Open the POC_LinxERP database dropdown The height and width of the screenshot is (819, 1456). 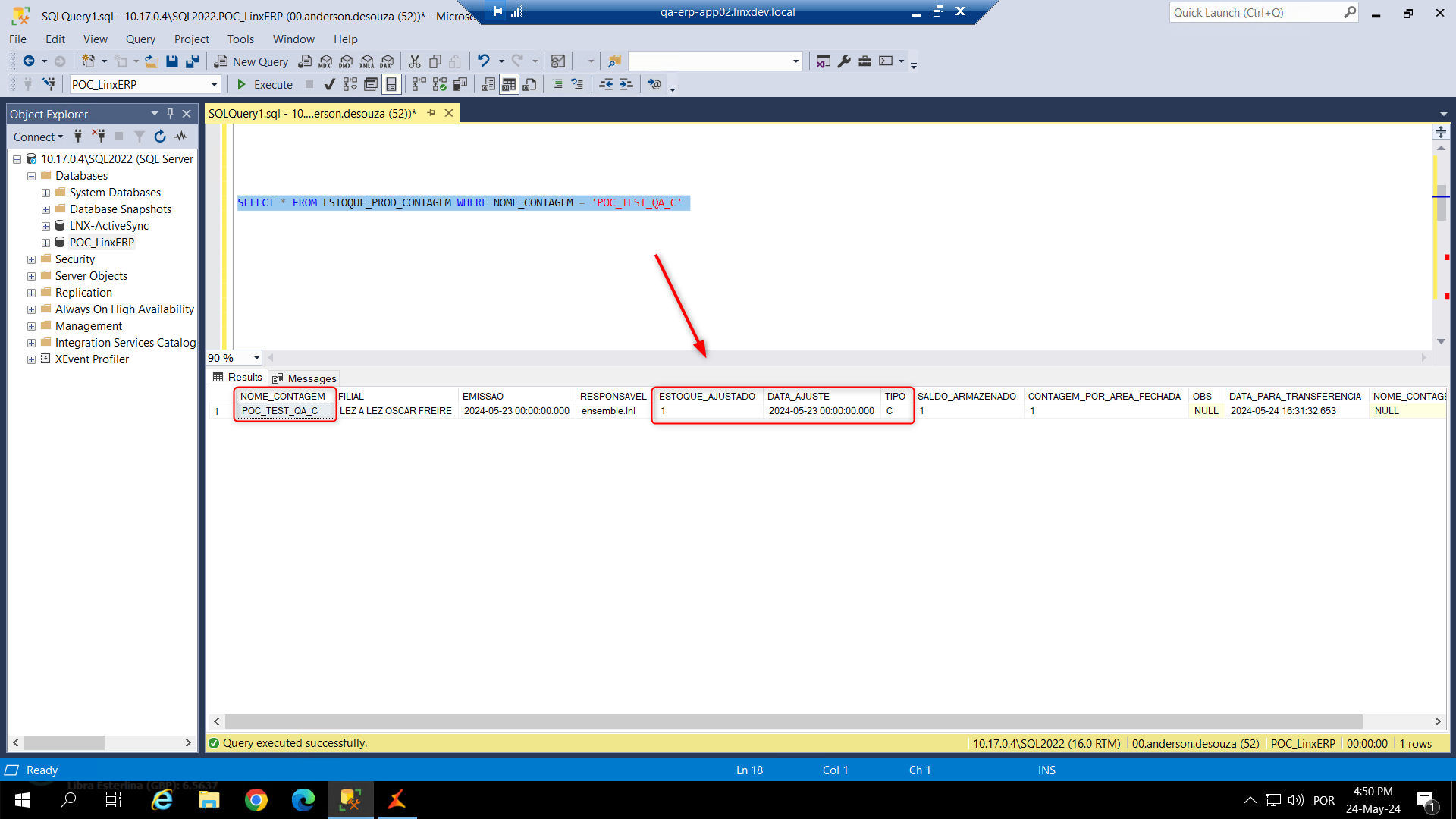(214, 84)
